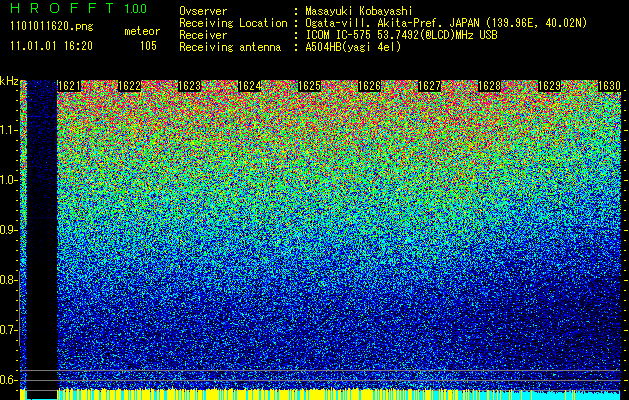Click the name Masayuki Kobayashi
The image size is (629, 400).
click(x=359, y=11)
